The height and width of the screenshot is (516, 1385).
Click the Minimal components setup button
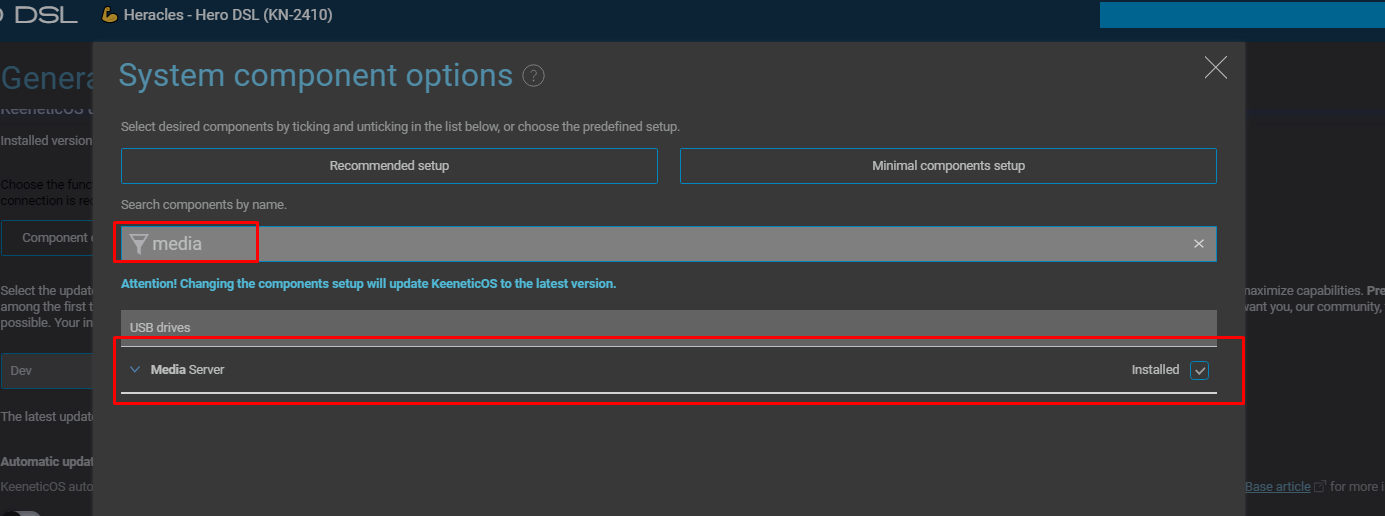(948, 166)
